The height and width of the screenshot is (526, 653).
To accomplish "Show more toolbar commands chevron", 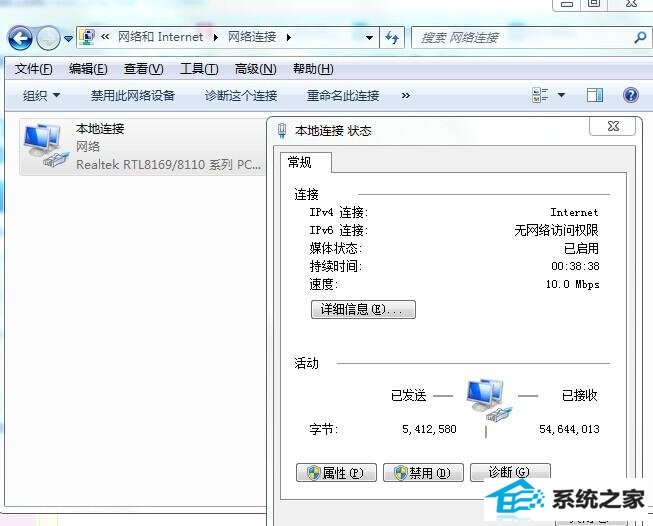I will pos(406,96).
